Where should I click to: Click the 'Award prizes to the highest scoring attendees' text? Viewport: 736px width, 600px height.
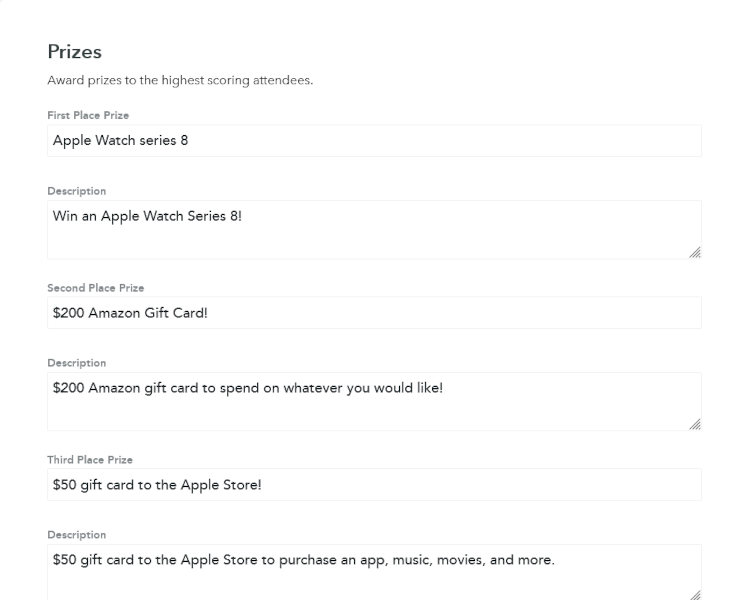tap(180, 81)
